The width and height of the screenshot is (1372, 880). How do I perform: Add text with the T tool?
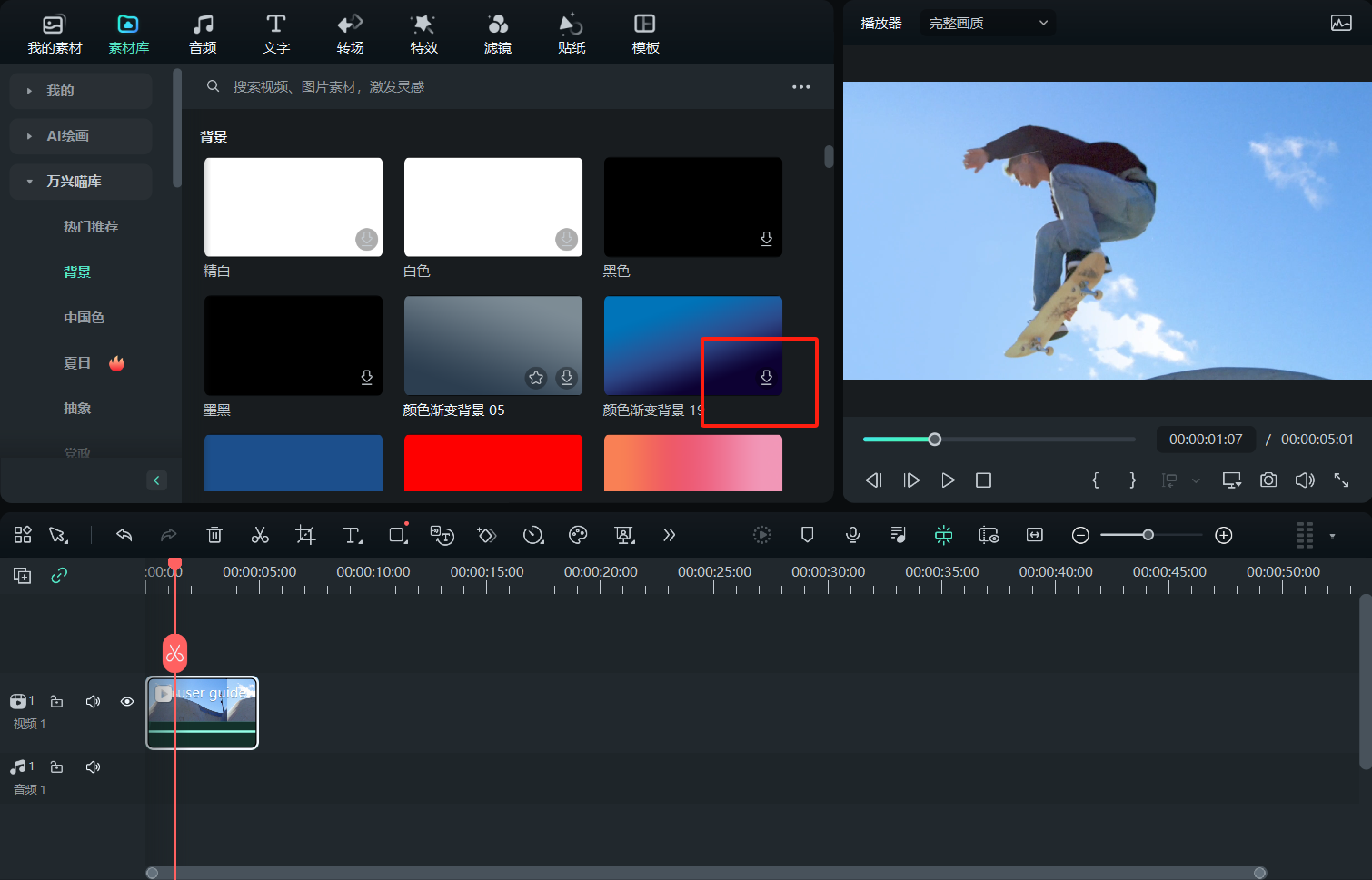point(352,536)
